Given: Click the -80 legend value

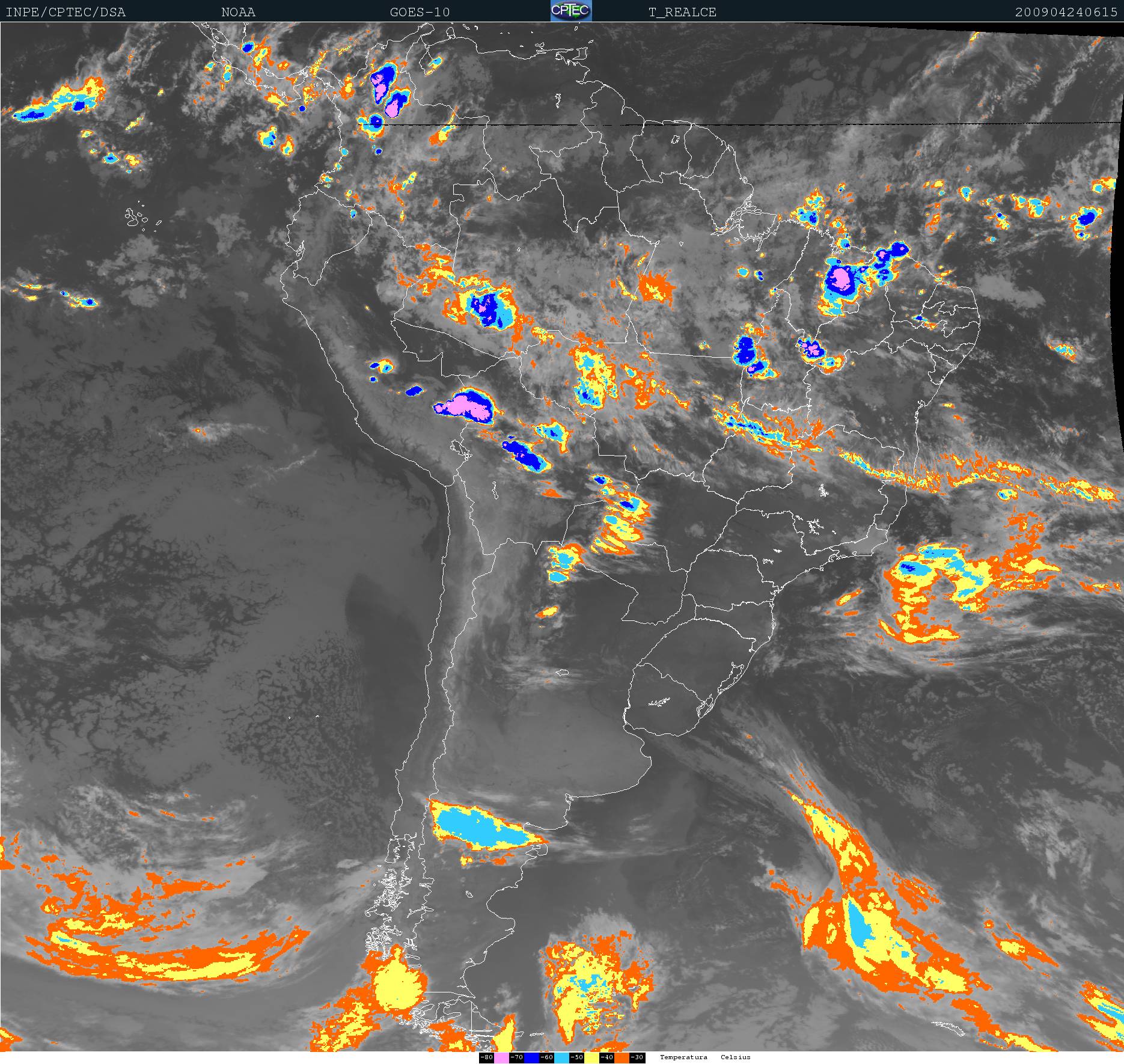Looking at the screenshot, I should click(x=486, y=1057).
